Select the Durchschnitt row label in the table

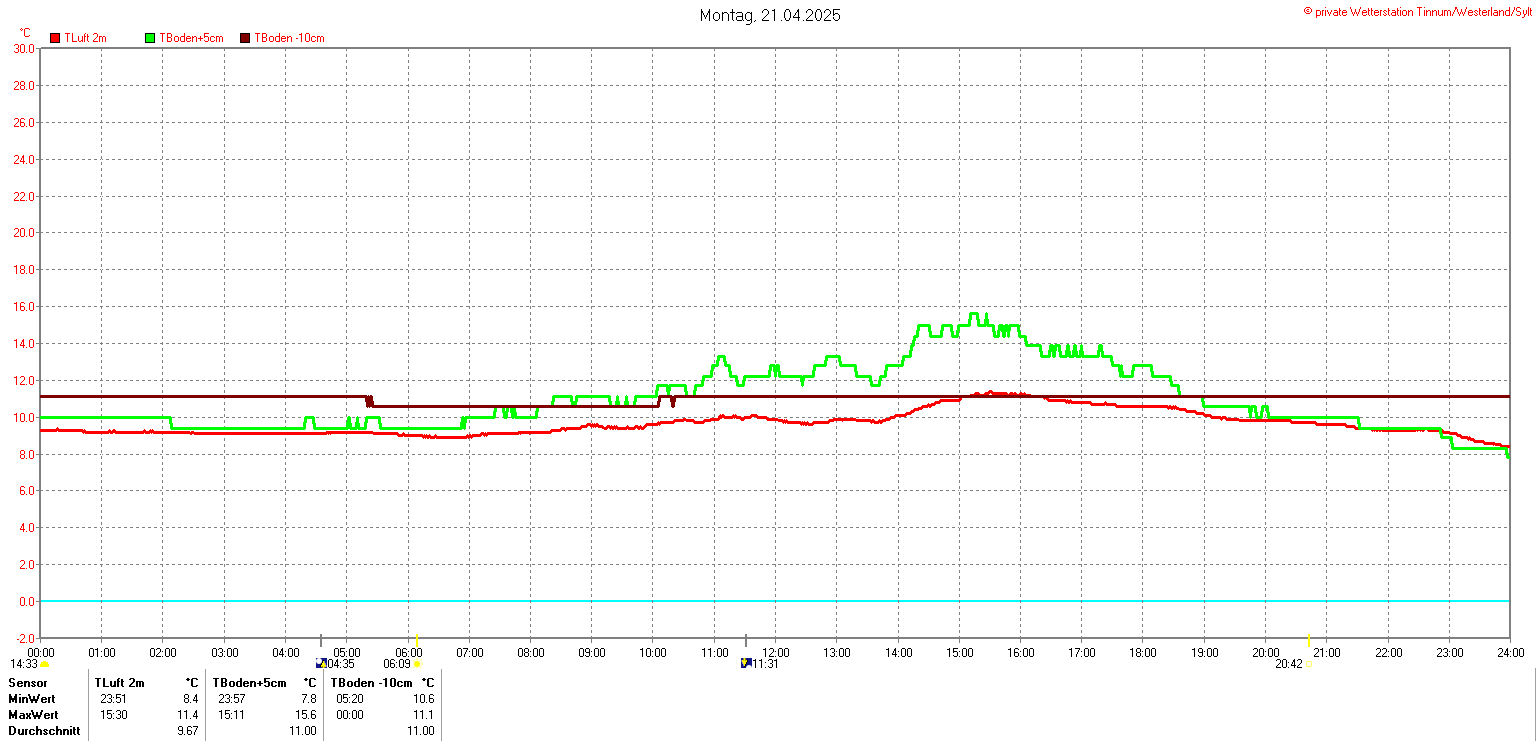pos(41,731)
